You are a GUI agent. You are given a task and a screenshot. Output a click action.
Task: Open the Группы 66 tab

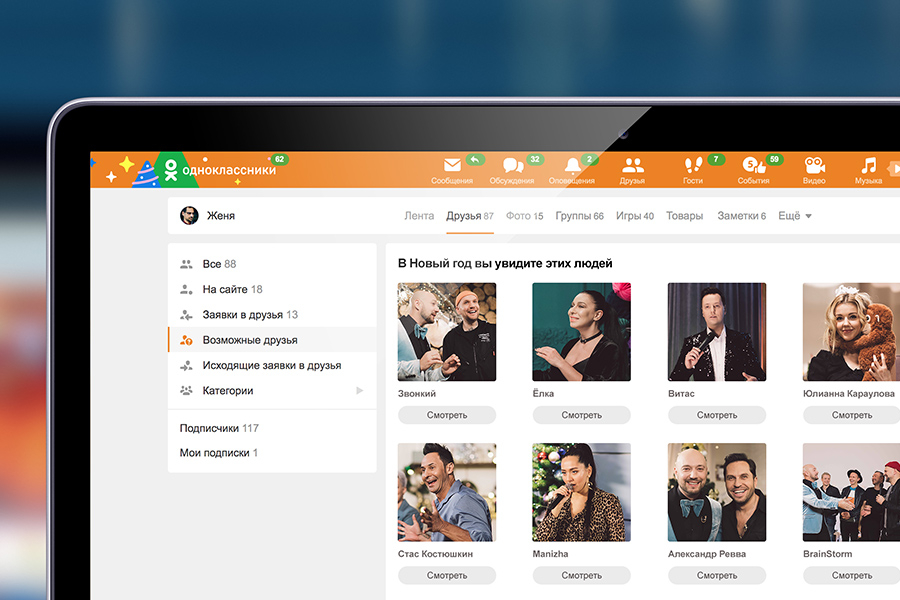tap(579, 216)
